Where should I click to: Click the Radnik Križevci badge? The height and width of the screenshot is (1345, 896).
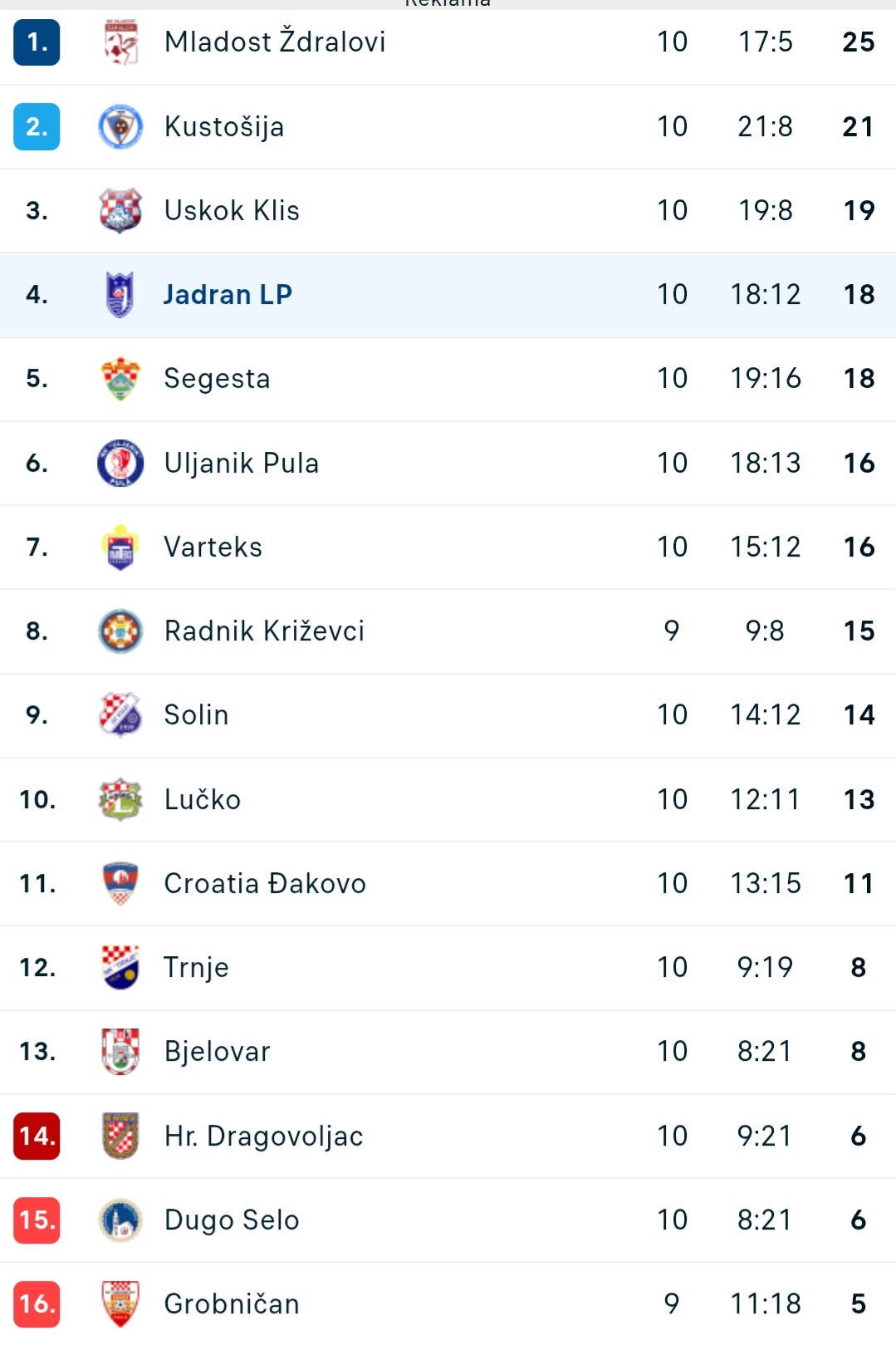pos(120,631)
